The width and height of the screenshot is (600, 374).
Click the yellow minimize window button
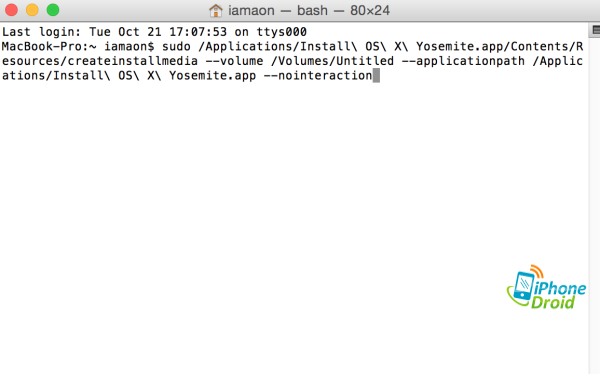(32, 10)
